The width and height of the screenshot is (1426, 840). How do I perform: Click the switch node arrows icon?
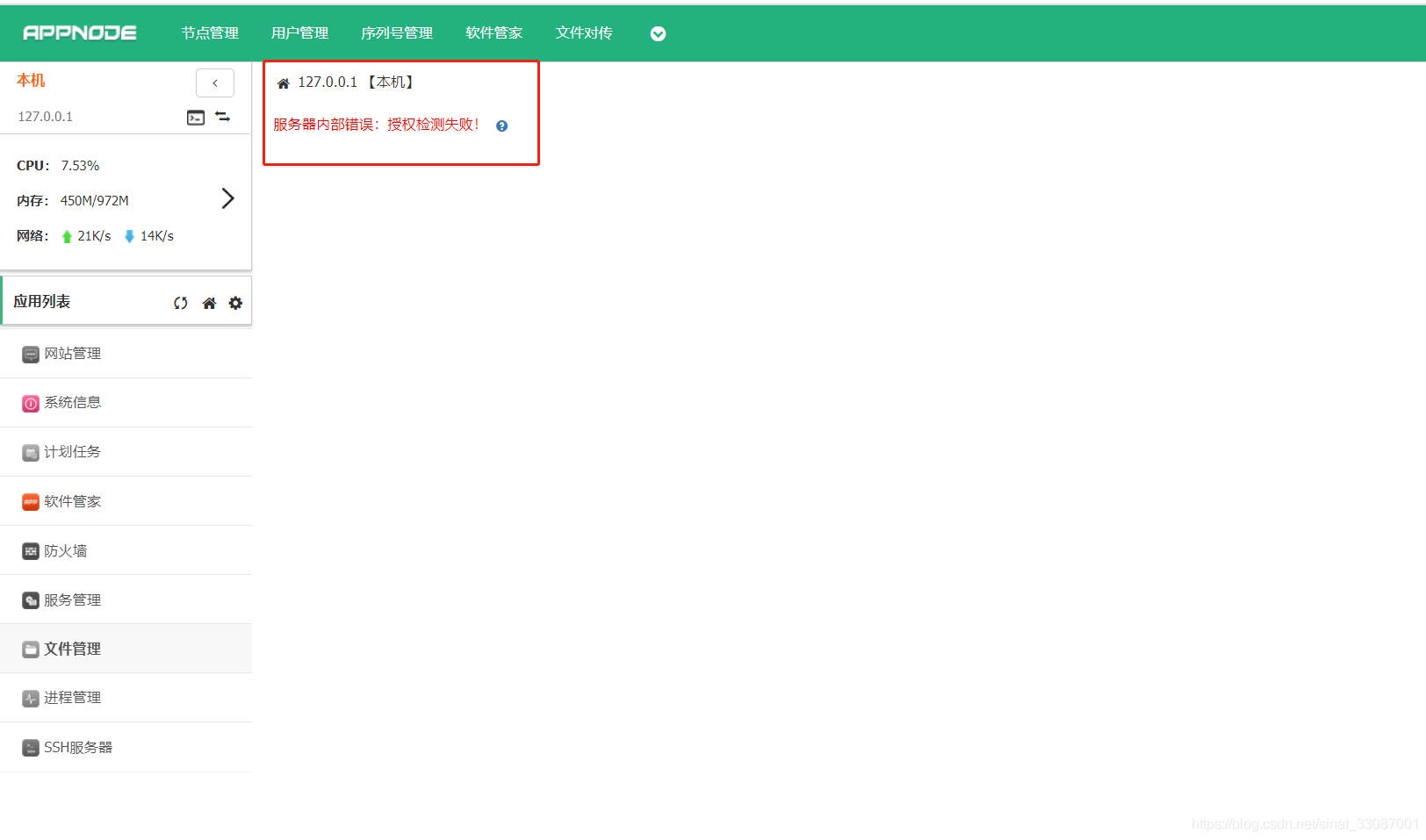tap(223, 117)
